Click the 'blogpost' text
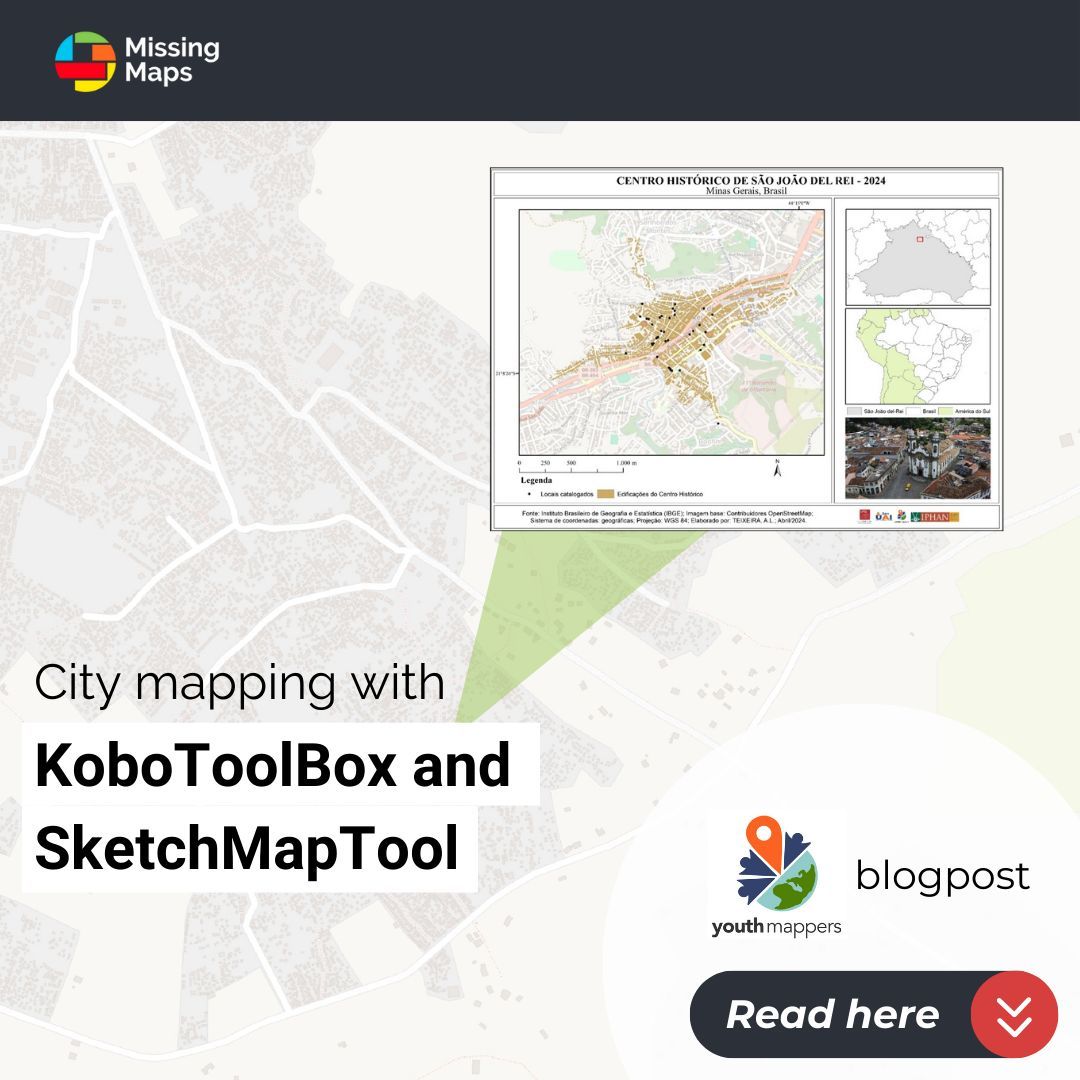This screenshot has width=1080, height=1080. (942, 878)
